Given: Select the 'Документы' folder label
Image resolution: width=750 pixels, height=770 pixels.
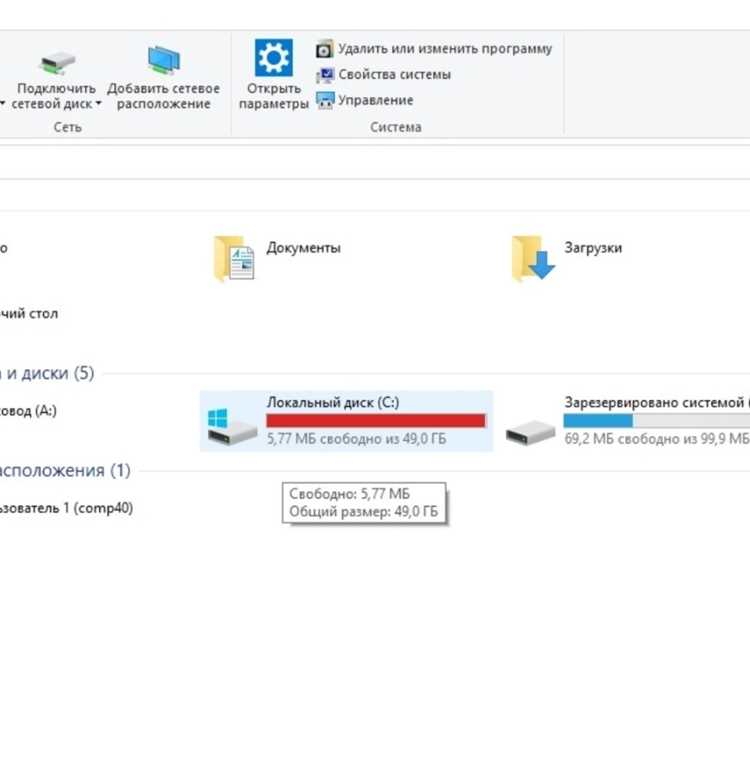Looking at the screenshot, I should [304, 248].
